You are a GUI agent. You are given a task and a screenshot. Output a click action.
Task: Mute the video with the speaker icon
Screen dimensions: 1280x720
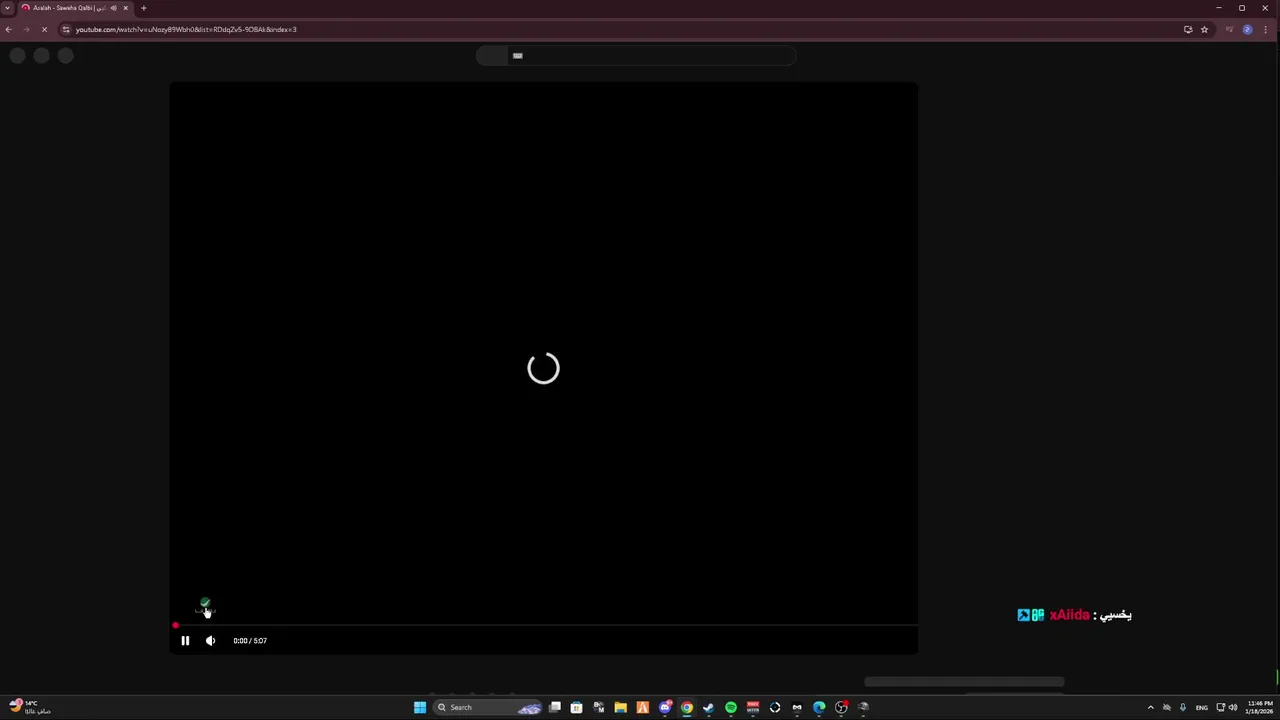click(210, 641)
